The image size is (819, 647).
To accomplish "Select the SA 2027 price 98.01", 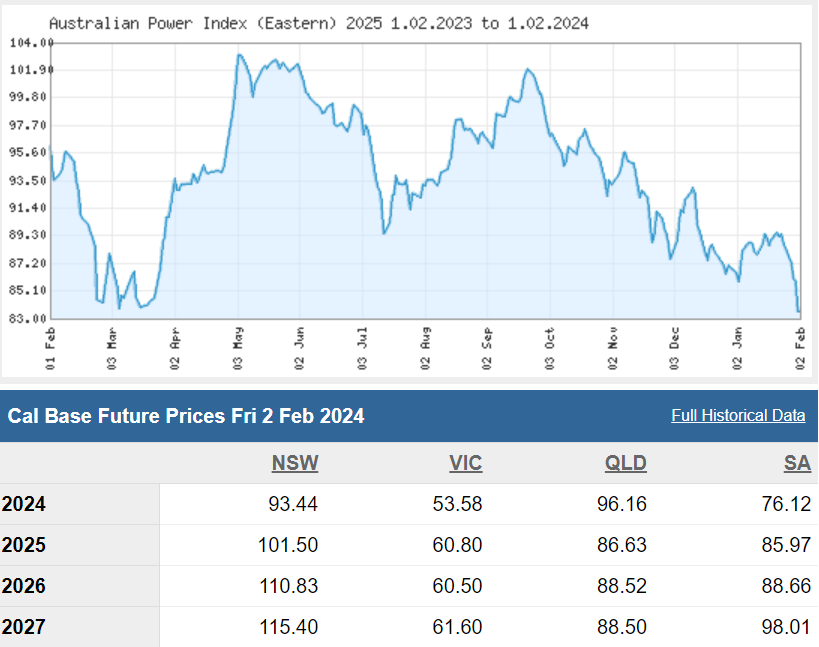I will (x=786, y=627).
